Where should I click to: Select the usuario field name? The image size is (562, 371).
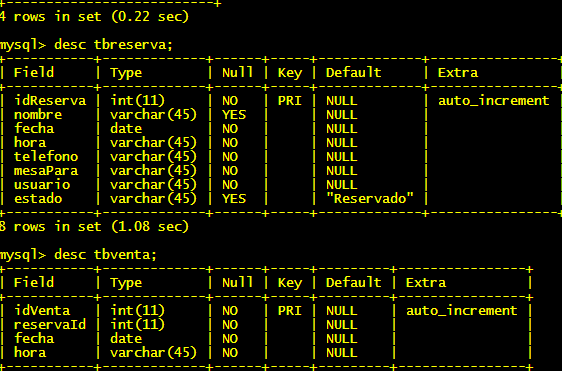(x=42, y=185)
